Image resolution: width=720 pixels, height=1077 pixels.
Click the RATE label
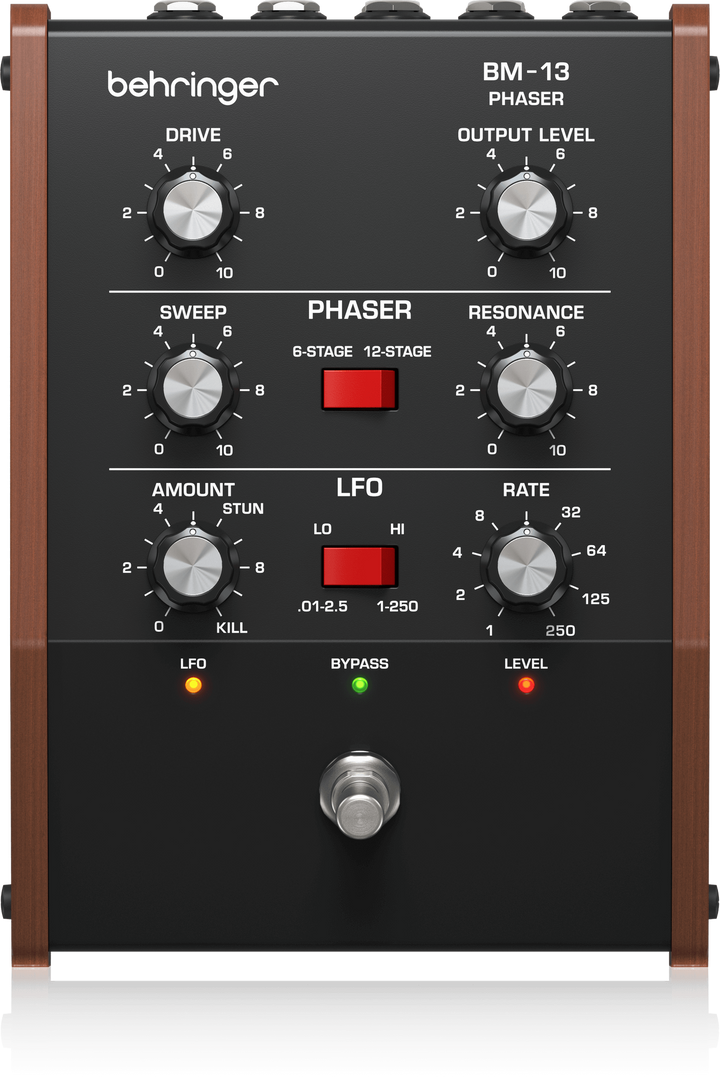click(526, 490)
